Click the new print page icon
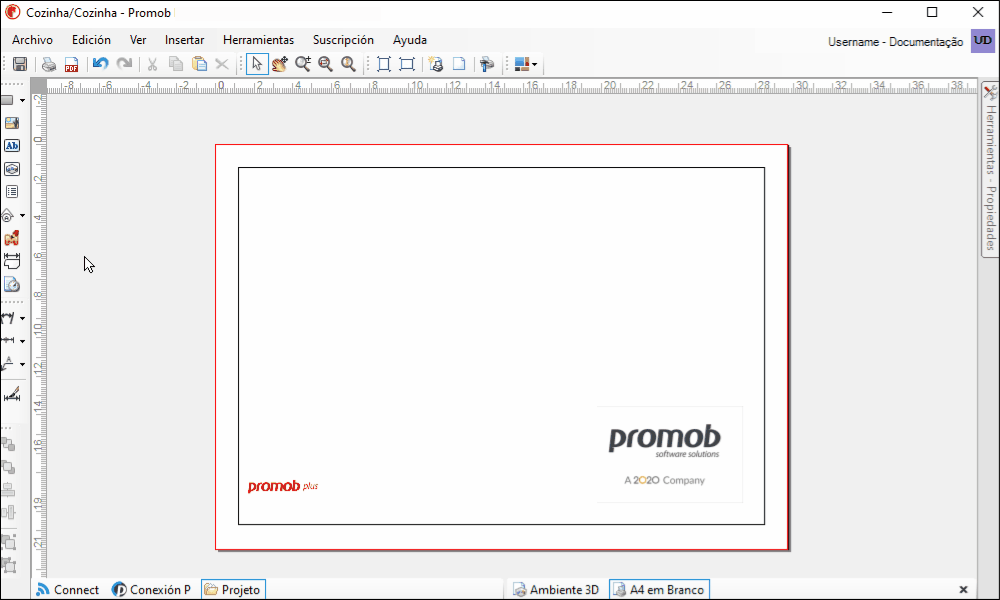This screenshot has width=1000, height=600. click(x=436, y=64)
